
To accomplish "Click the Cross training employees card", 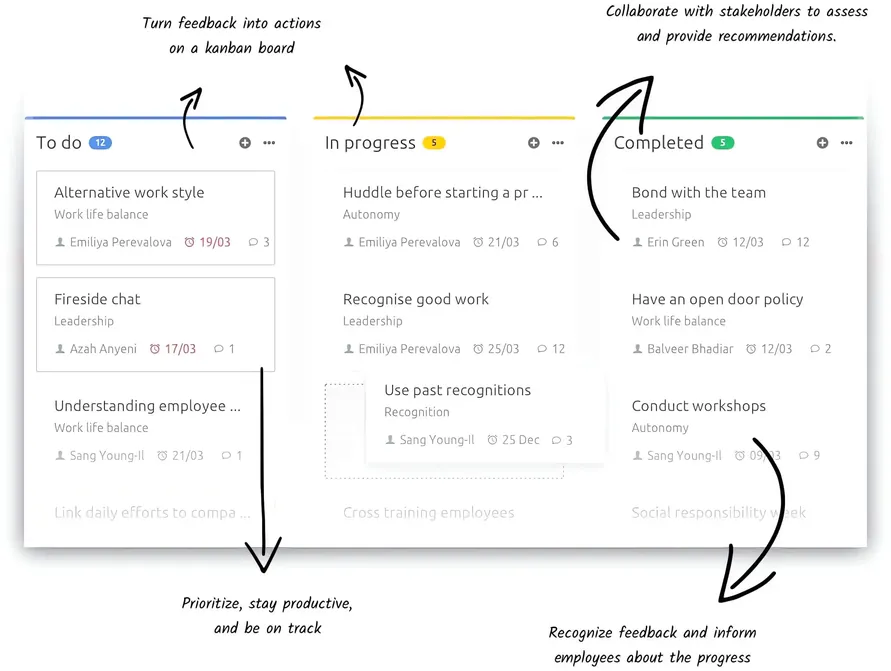I will tap(429, 512).
